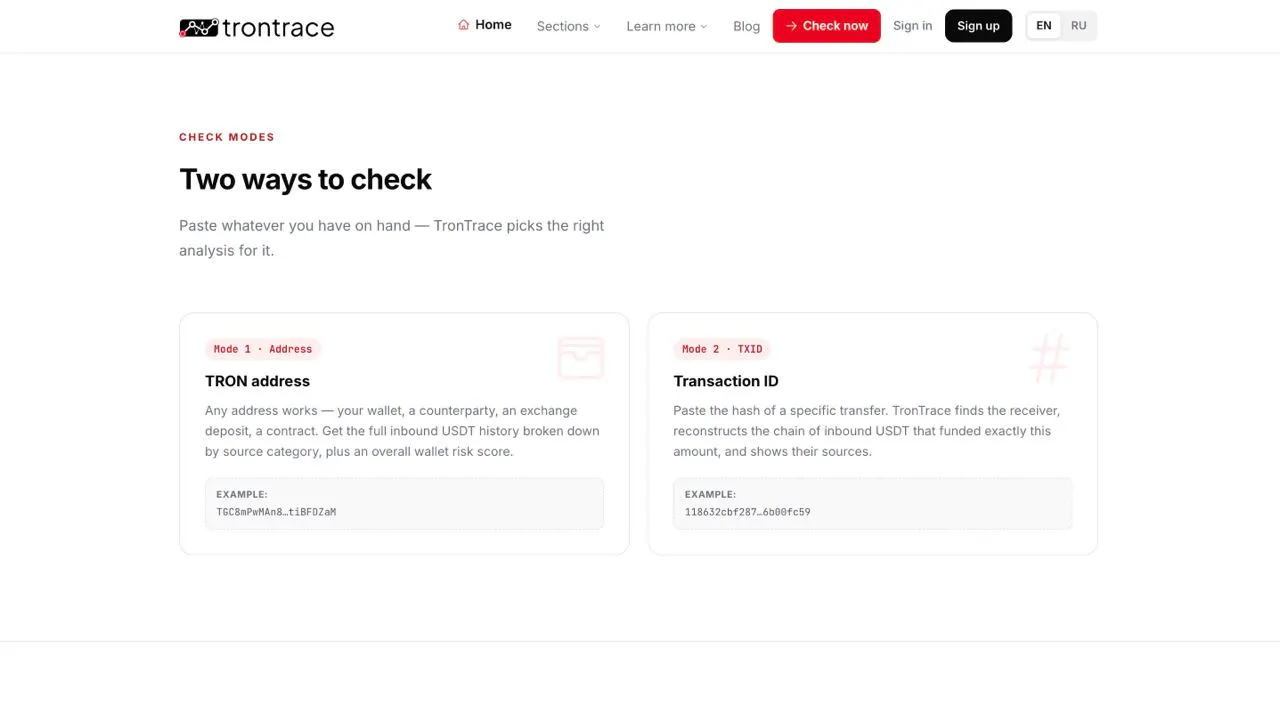Click the red Check now button
Viewport: 1280px width, 722px height.
pos(827,26)
